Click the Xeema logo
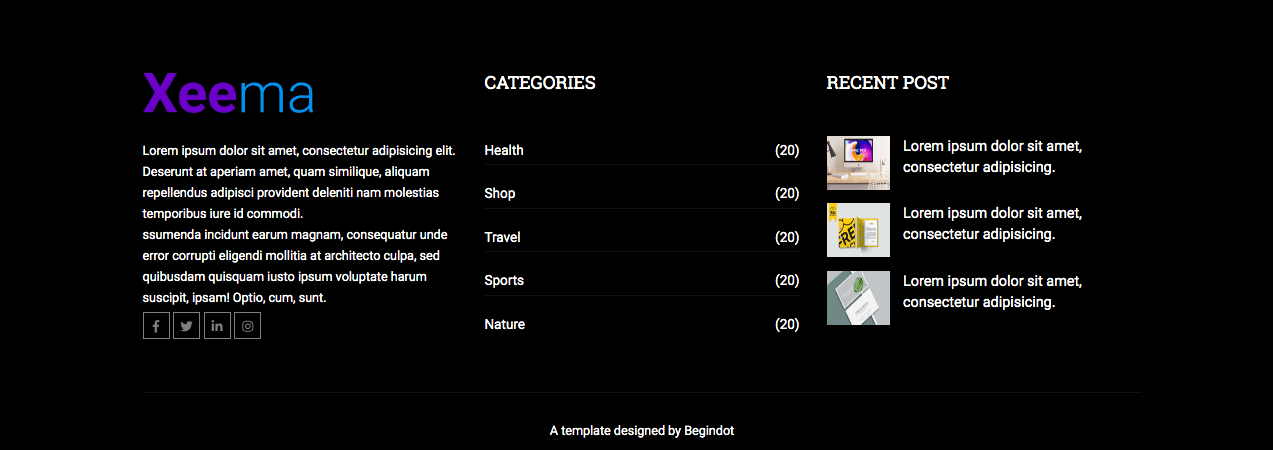This screenshot has height=450, width=1273. [228, 94]
